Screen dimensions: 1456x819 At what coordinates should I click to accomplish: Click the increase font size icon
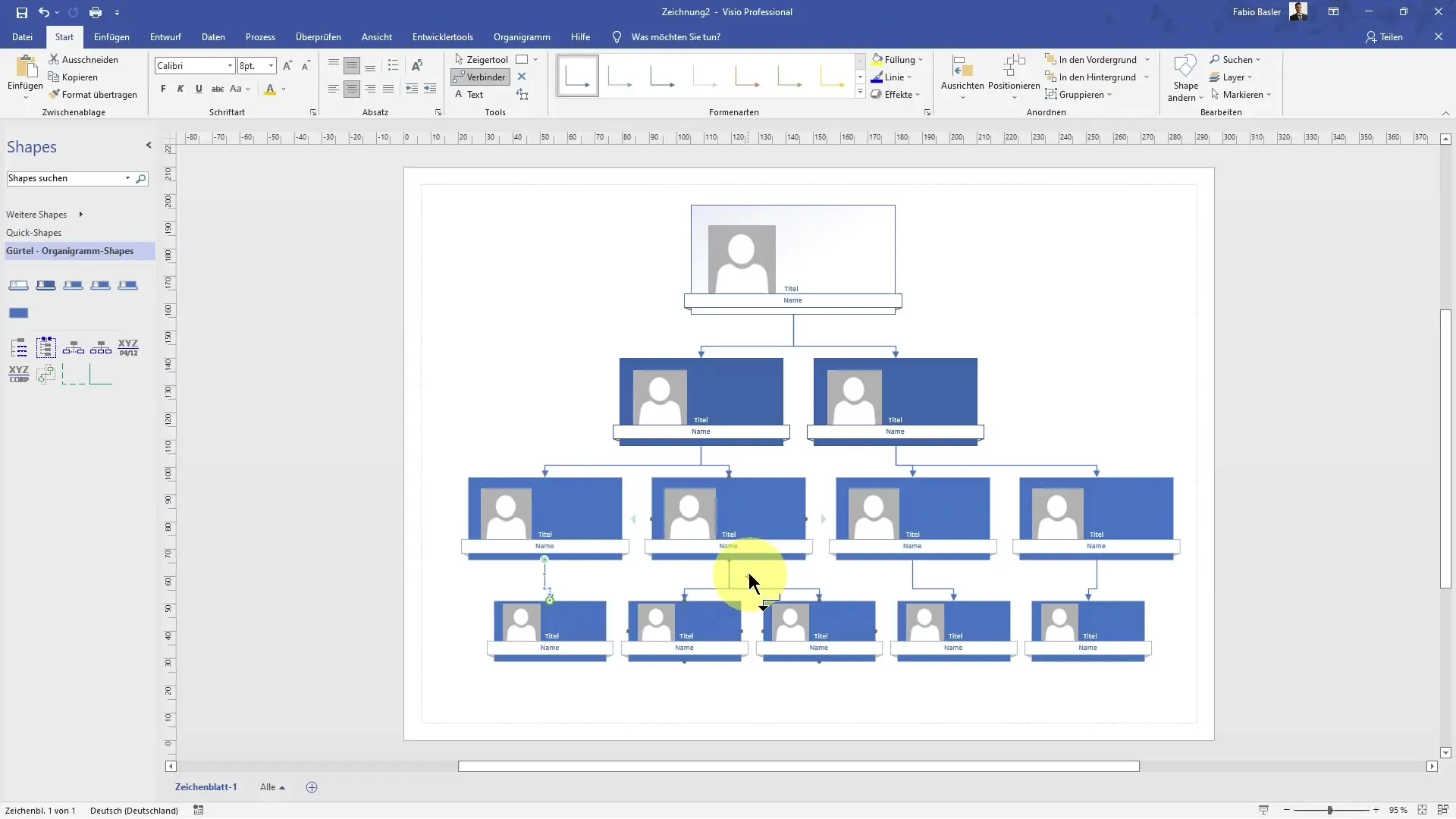click(x=287, y=66)
